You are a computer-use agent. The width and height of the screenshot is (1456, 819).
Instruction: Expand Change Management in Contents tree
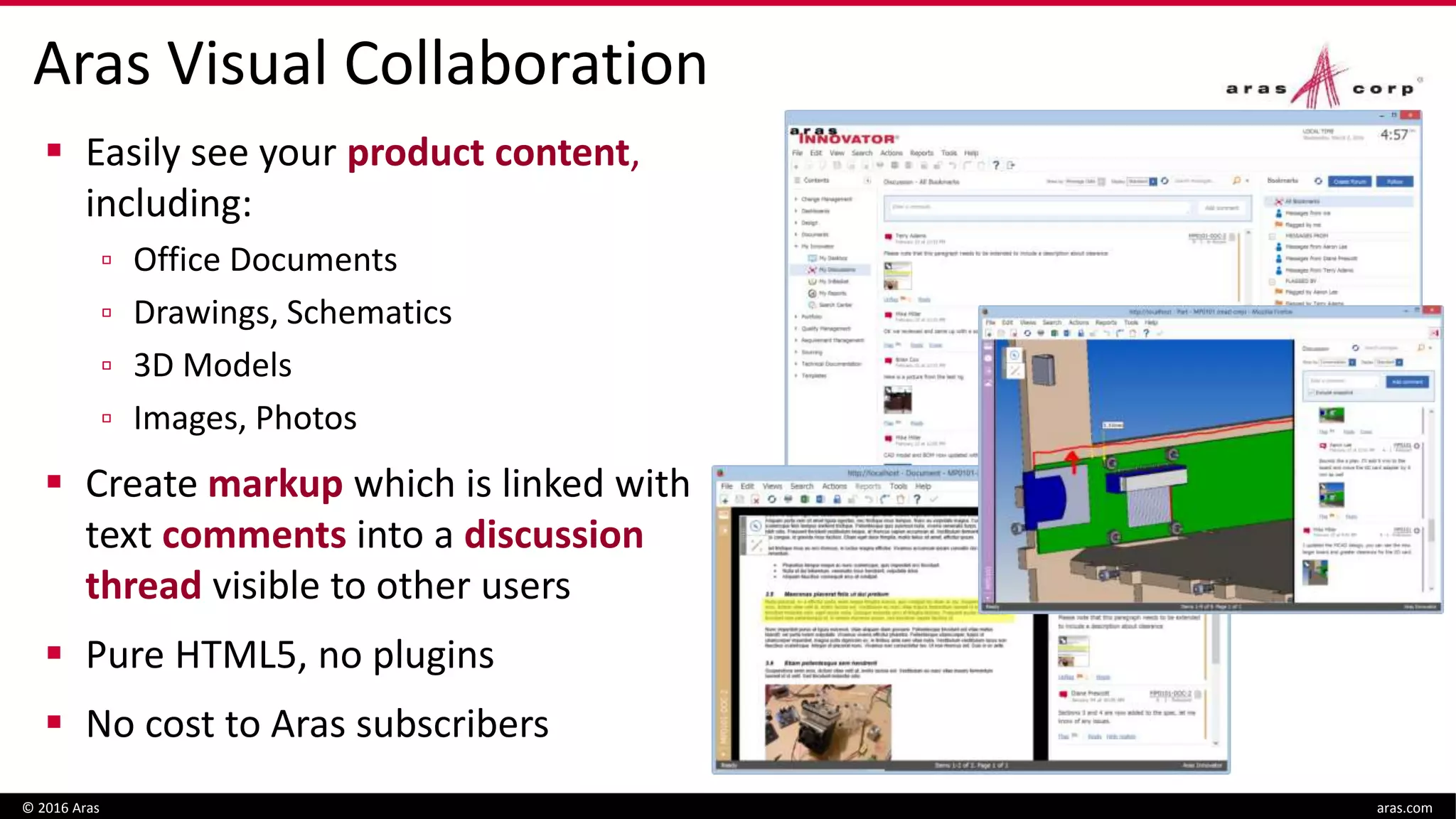(796, 199)
